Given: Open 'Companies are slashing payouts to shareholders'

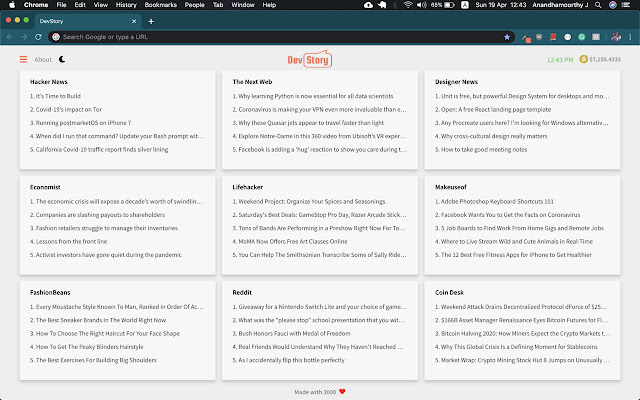Looking at the screenshot, I should [x=97, y=215].
